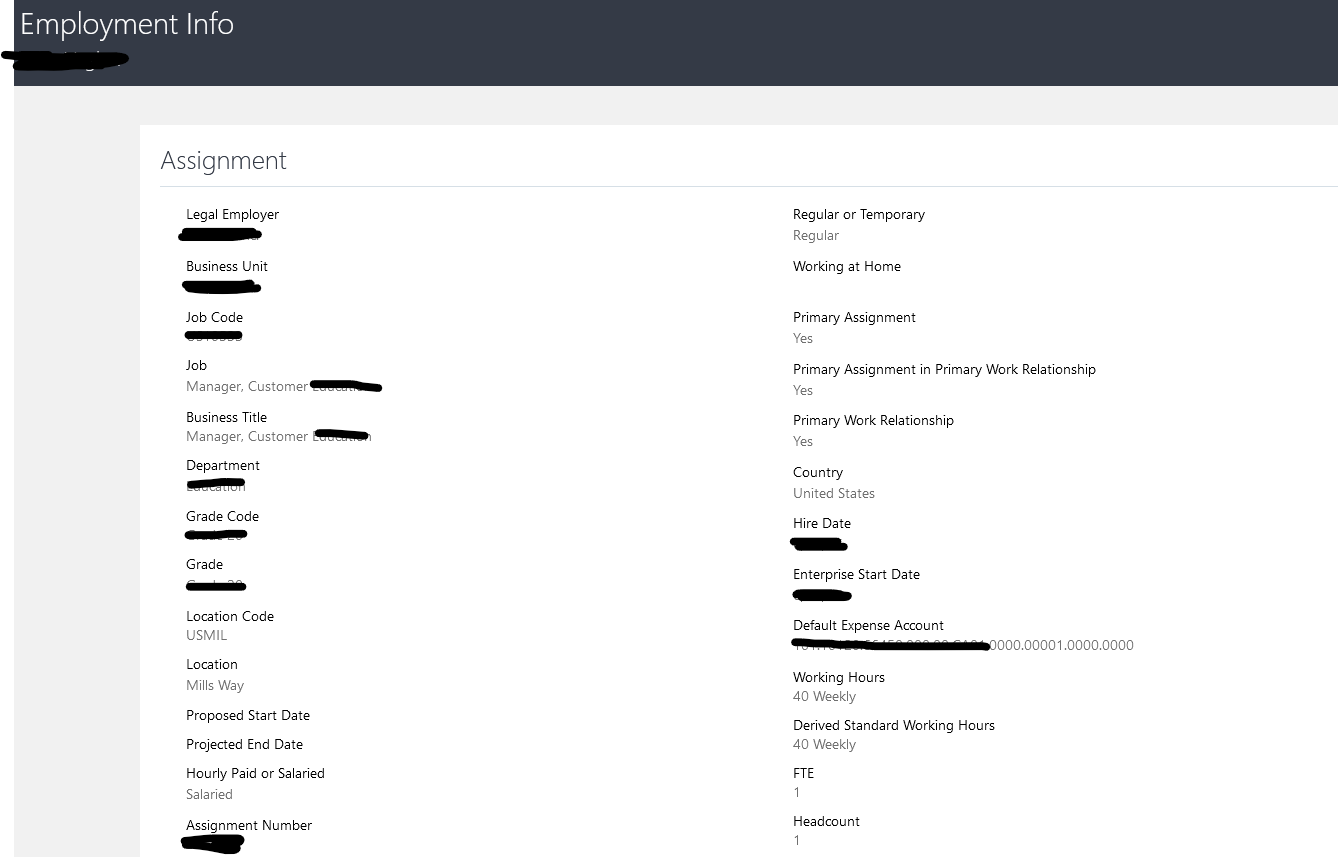Click the Regular value under Regular or Temporary
1338x857 pixels.
pyautogui.click(x=816, y=235)
